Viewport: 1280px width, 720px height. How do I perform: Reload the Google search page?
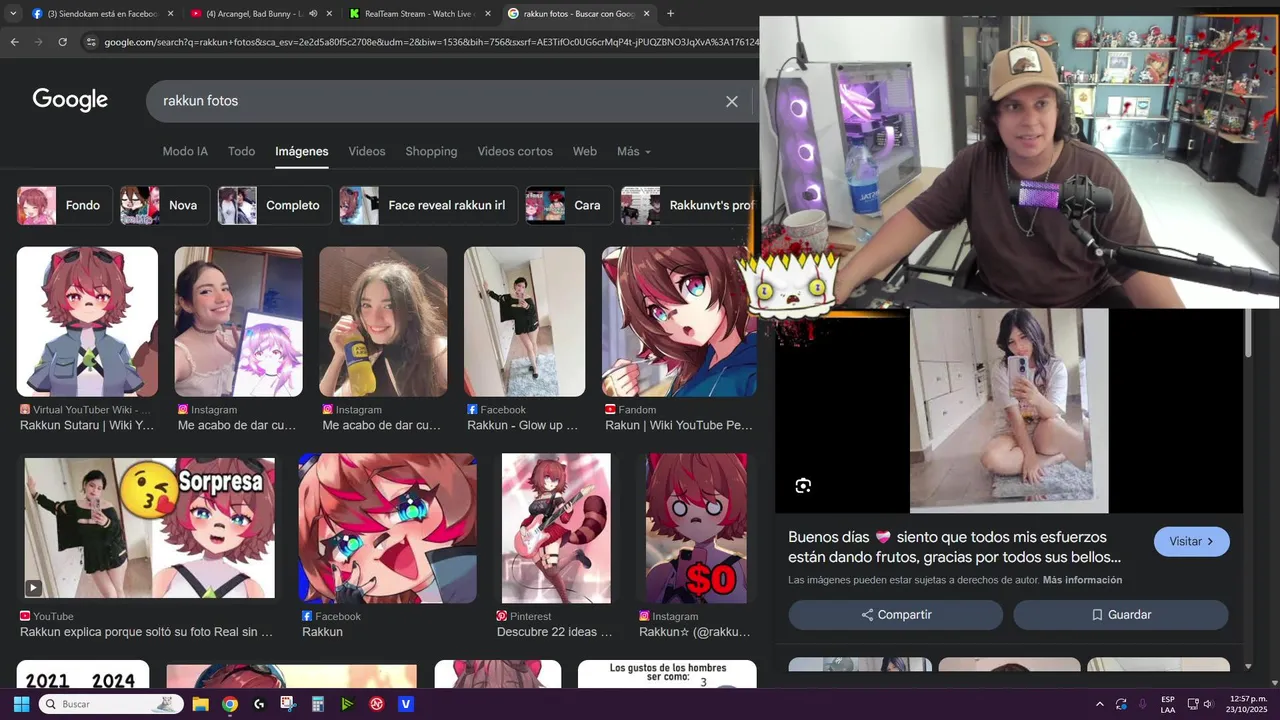click(x=62, y=42)
